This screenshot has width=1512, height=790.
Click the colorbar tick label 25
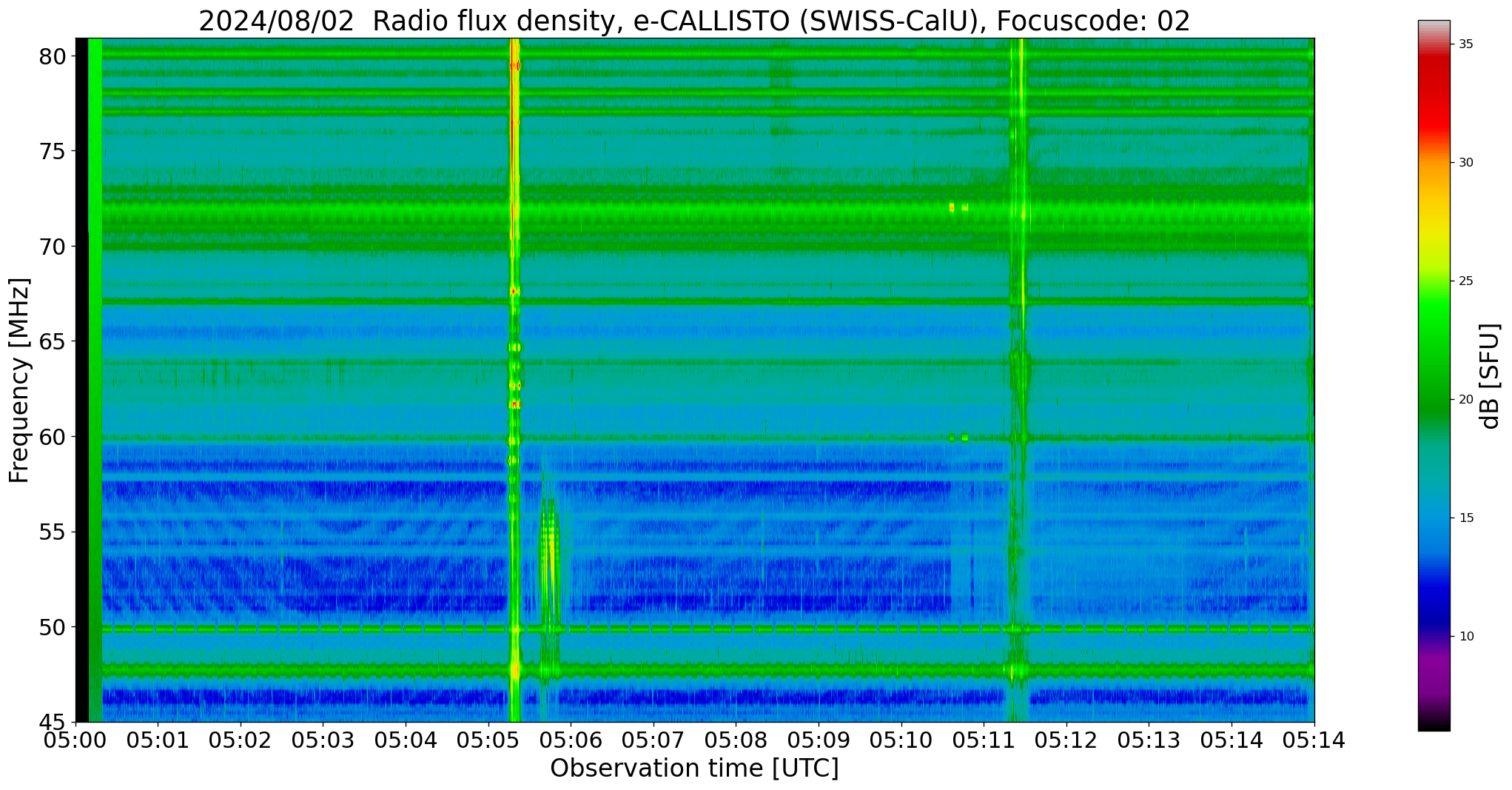(1465, 281)
